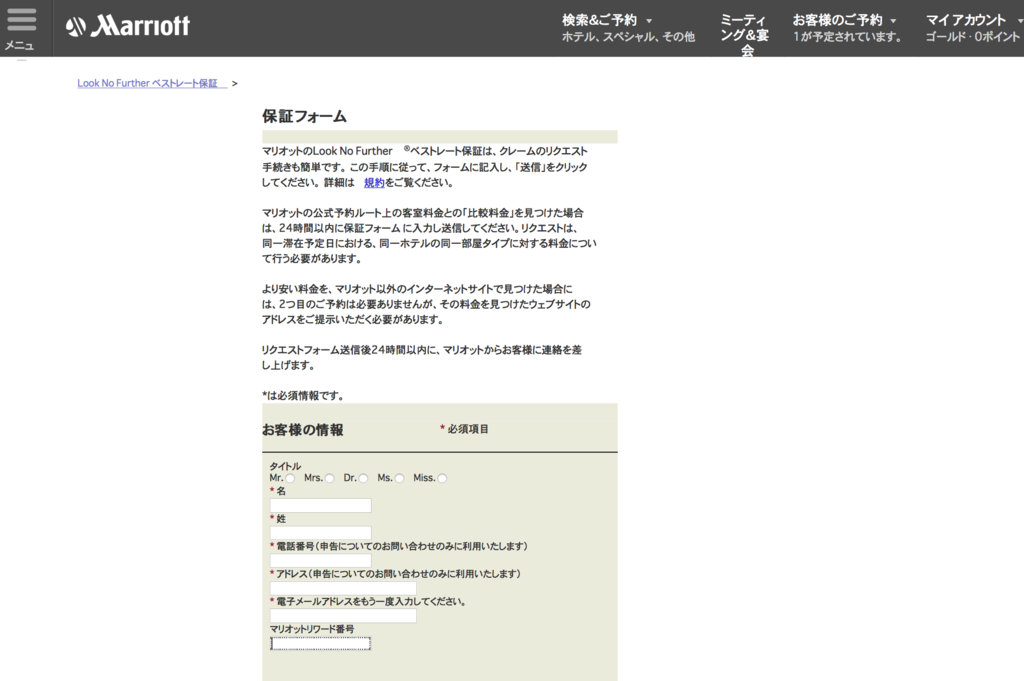Select the Dr. title radio button
Viewport: 1024px width, 681px height.
coord(364,479)
